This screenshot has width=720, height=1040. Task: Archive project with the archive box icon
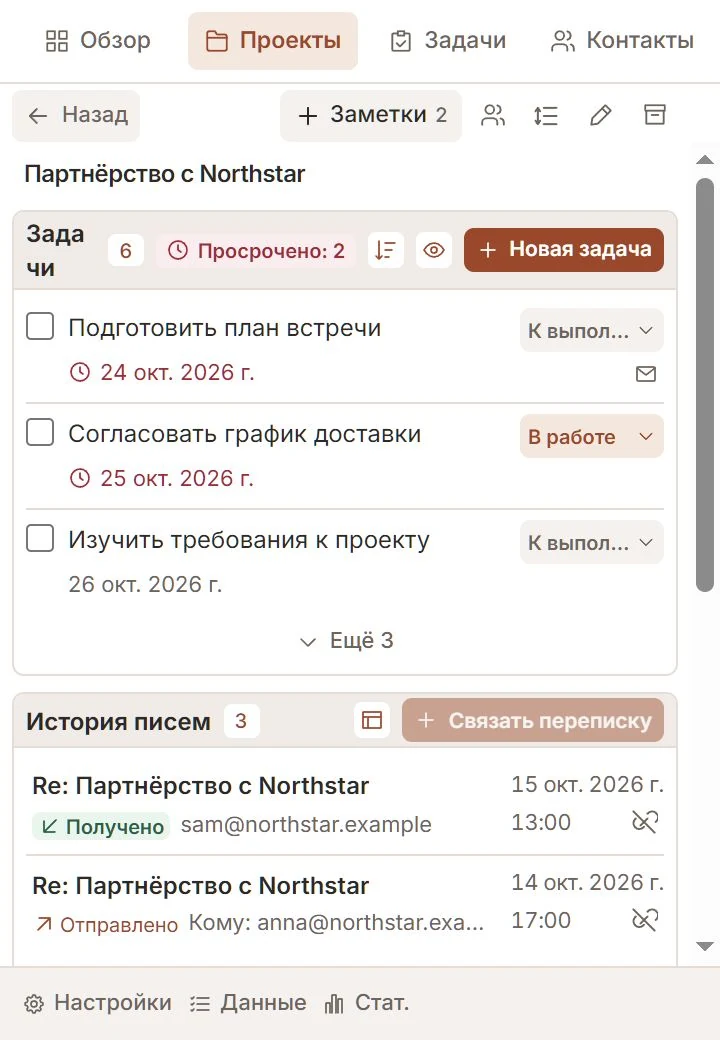coord(655,114)
